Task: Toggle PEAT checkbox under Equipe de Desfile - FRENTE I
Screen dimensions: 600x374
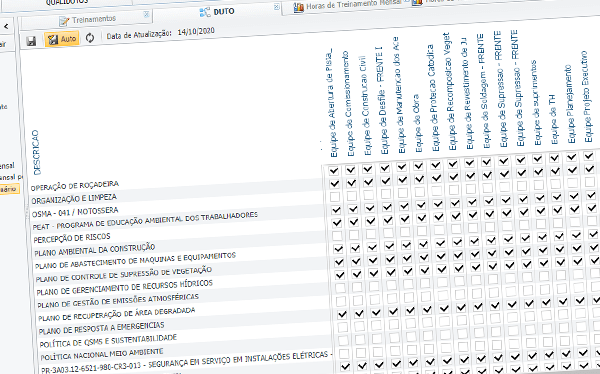Action: pos(387,207)
